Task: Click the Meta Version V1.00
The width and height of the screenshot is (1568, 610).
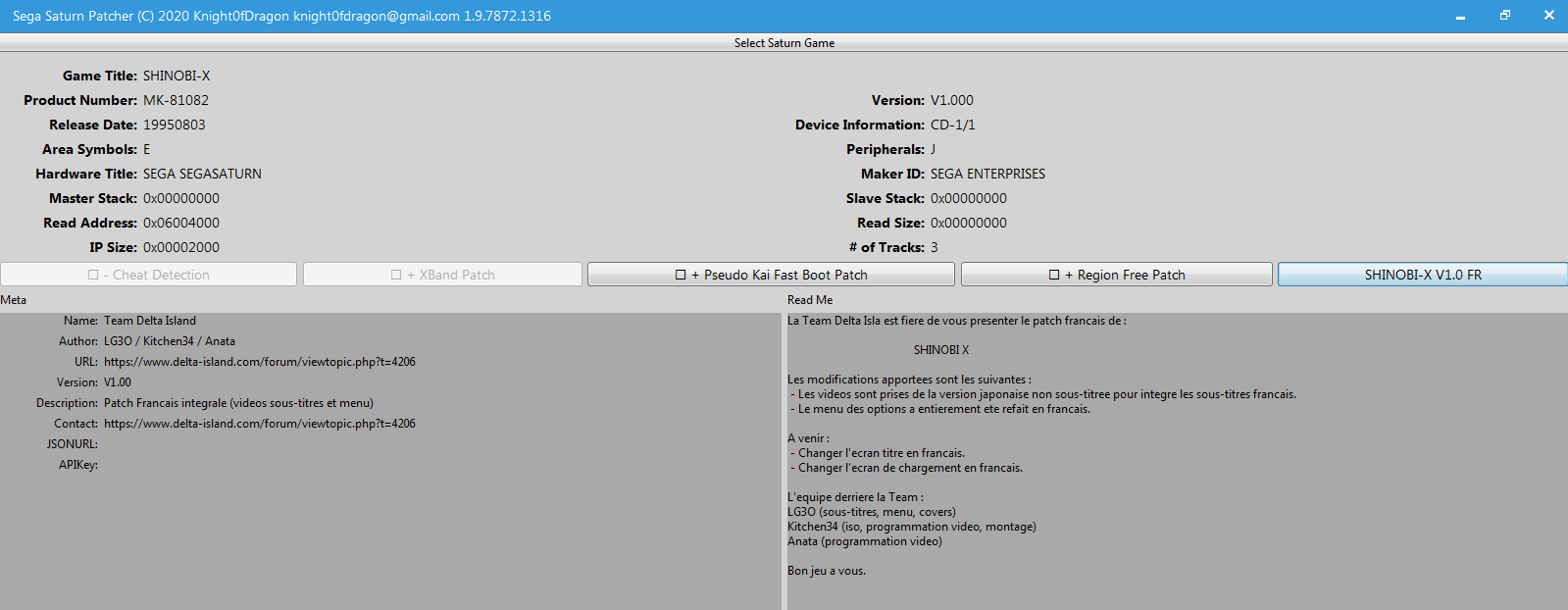Action: pos(118,382)
